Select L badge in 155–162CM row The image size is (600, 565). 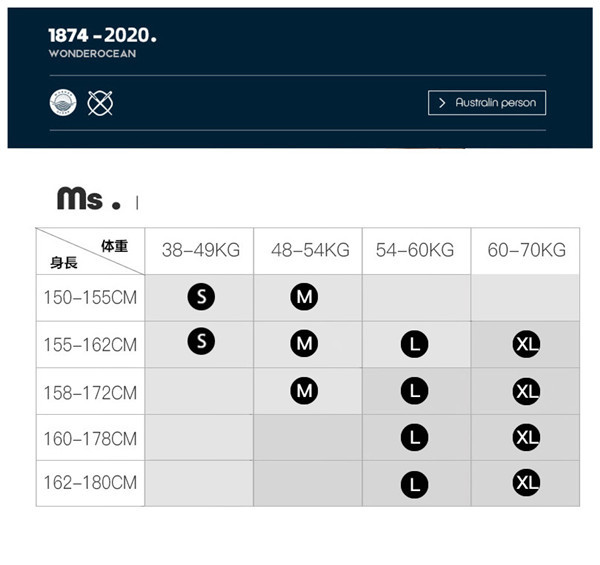pyautogui.click(x=414, y=344)
